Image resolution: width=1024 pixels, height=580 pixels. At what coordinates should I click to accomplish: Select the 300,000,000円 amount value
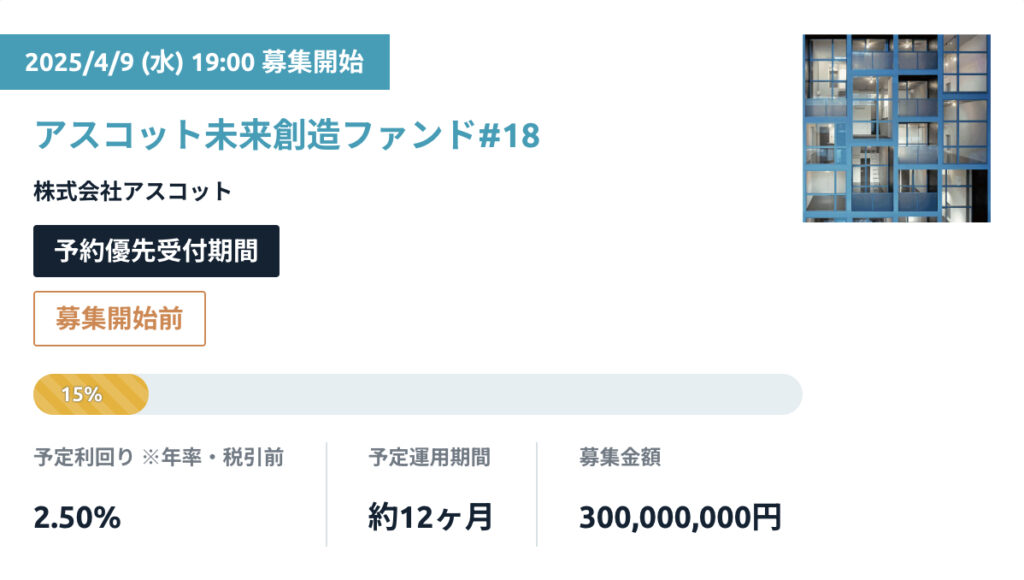(x=680, y=517)
